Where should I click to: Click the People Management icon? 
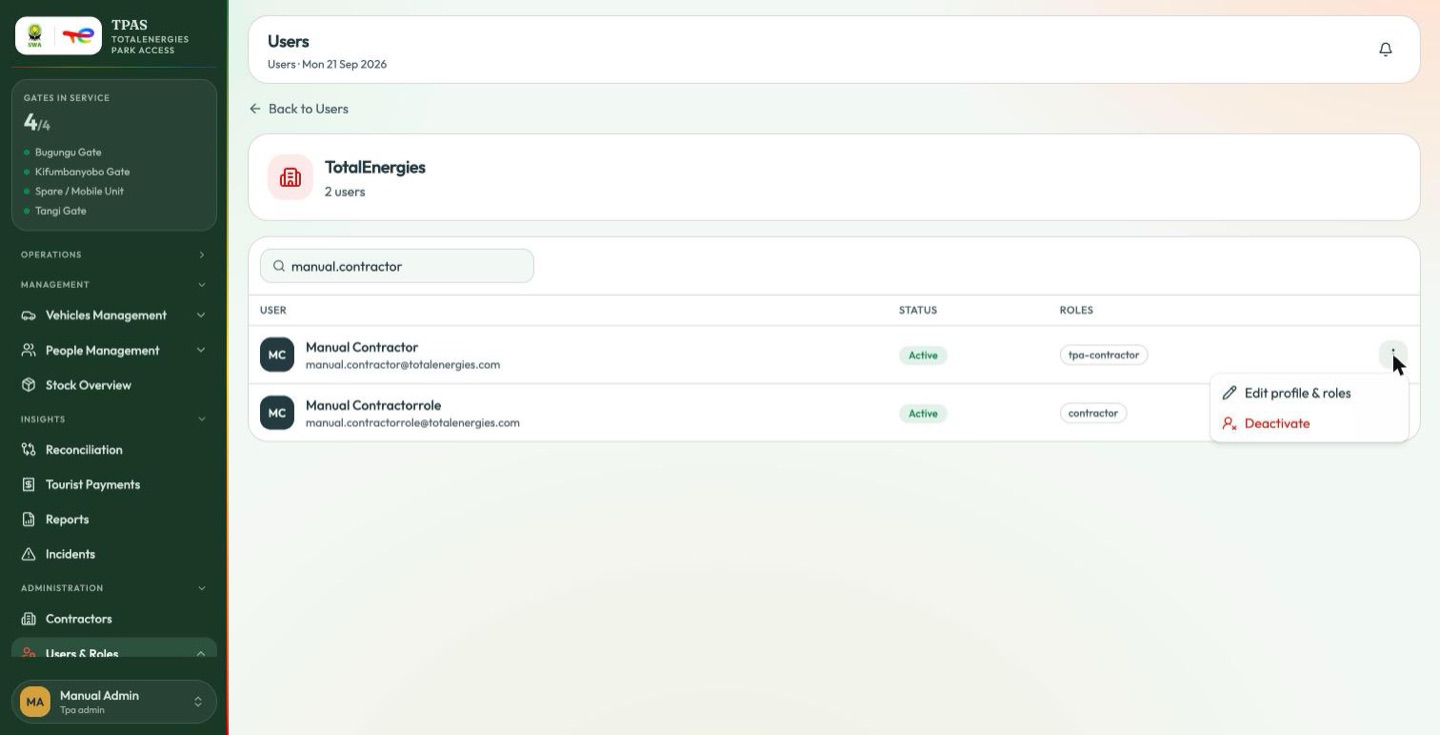(29, 350)
